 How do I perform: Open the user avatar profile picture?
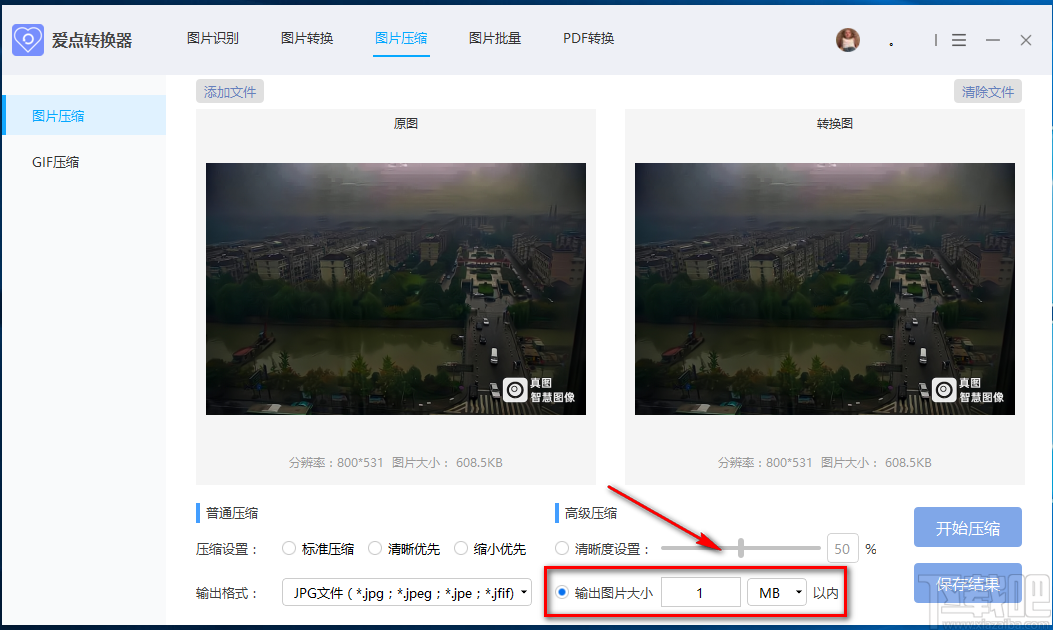[848, 40]
